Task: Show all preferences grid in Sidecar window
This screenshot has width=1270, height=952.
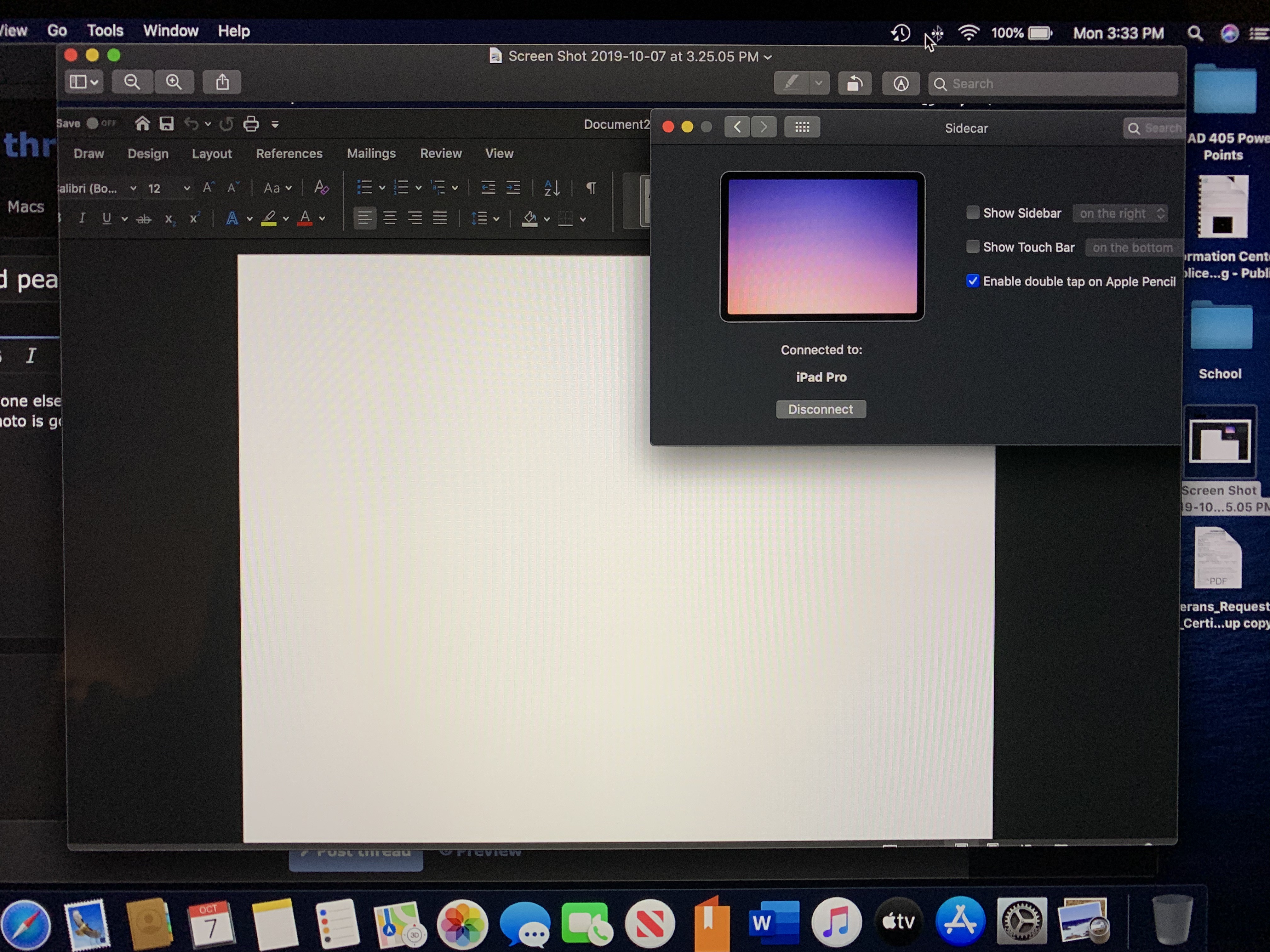Action: [802, 127]
